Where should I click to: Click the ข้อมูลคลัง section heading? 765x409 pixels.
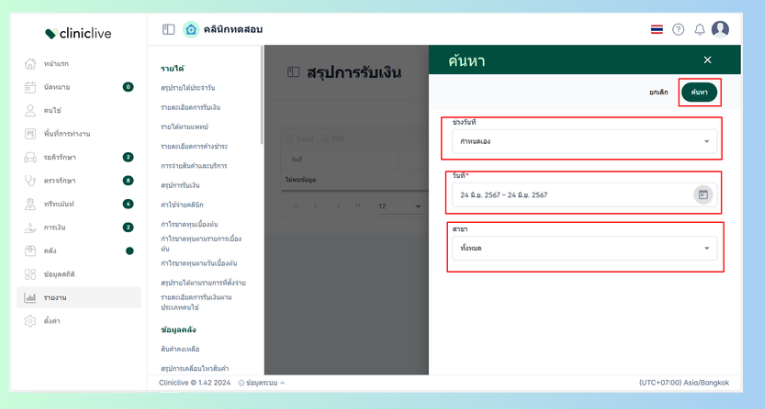click(x=178, y=330)
